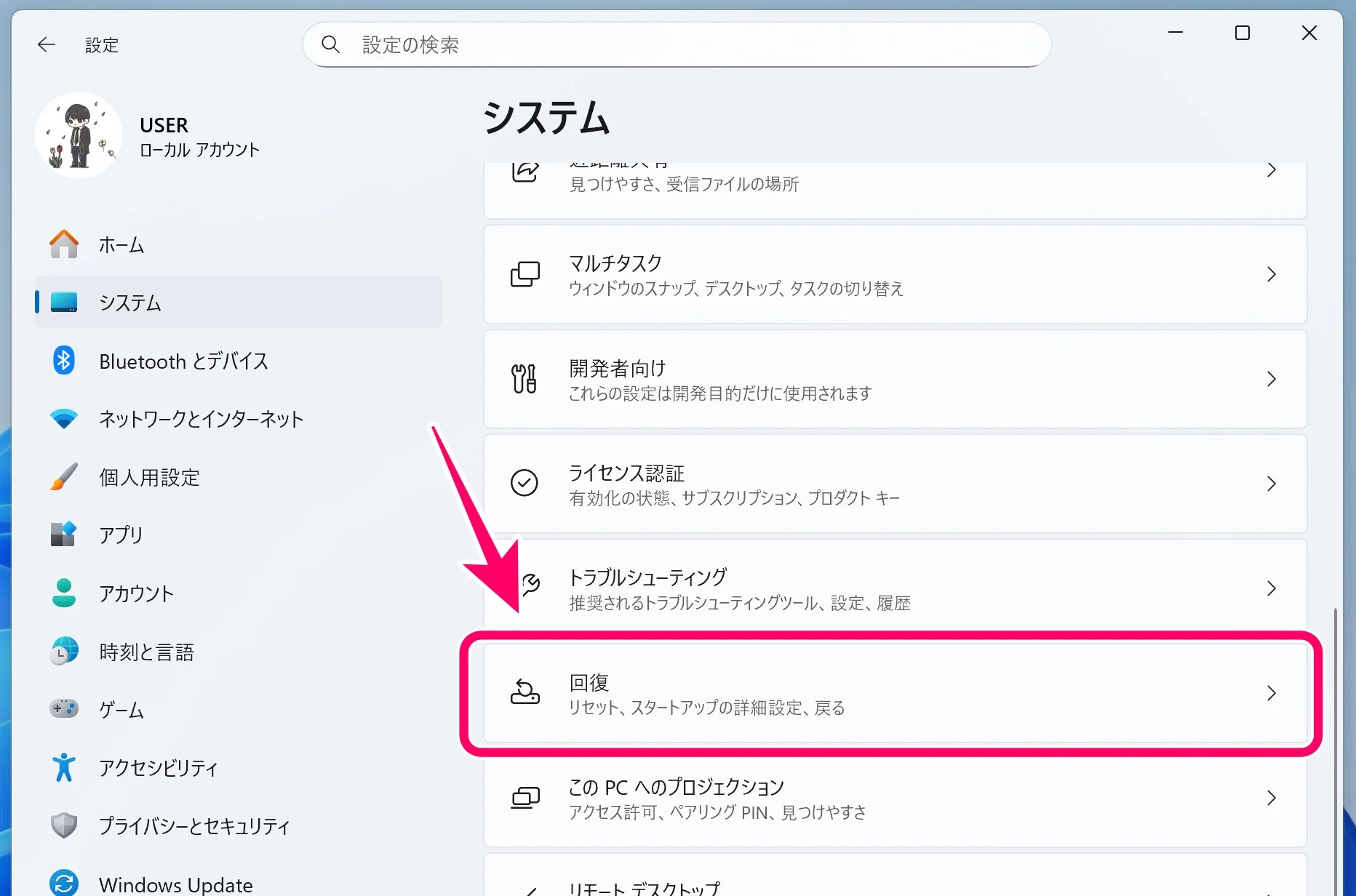Click the Bluetooth icon in sidebar

64,361
